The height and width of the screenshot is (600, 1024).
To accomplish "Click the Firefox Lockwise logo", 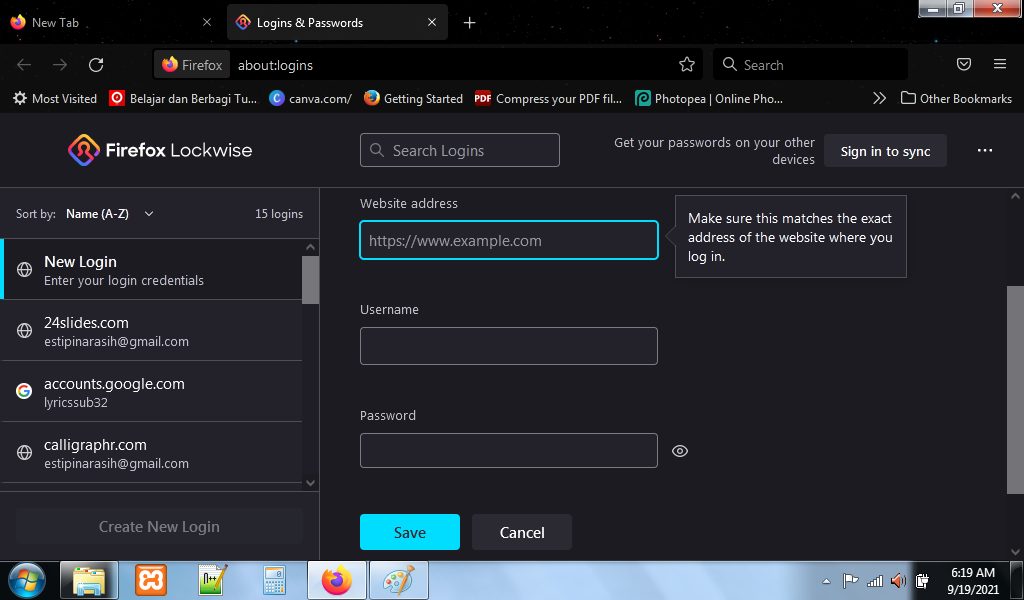I will 160,151.
